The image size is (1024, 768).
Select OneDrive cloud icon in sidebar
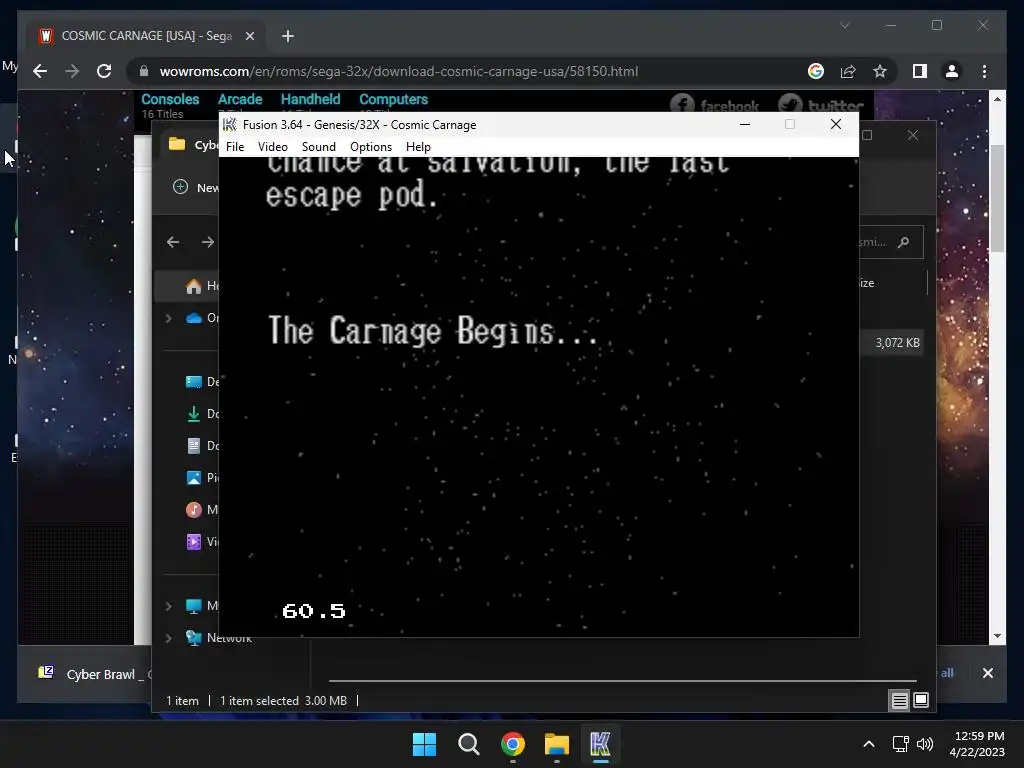[x=193, y=318]
